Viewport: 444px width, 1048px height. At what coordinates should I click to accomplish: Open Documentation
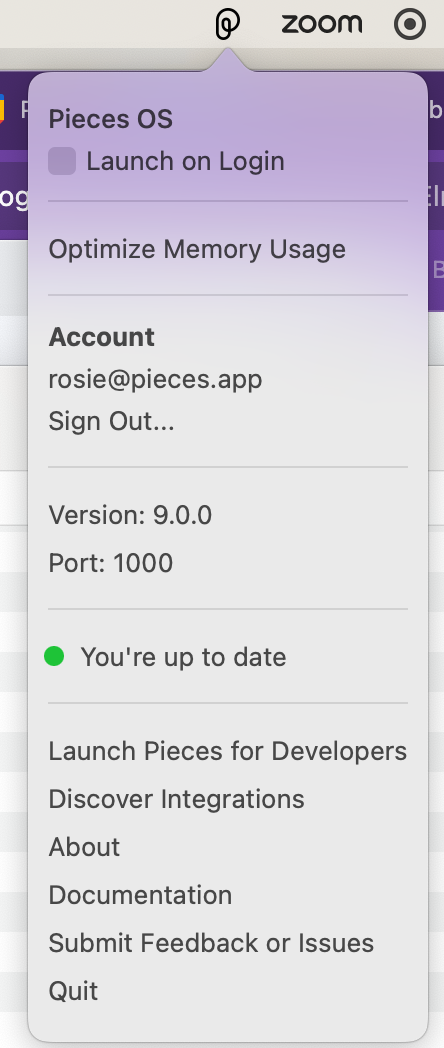coord(140,895)
